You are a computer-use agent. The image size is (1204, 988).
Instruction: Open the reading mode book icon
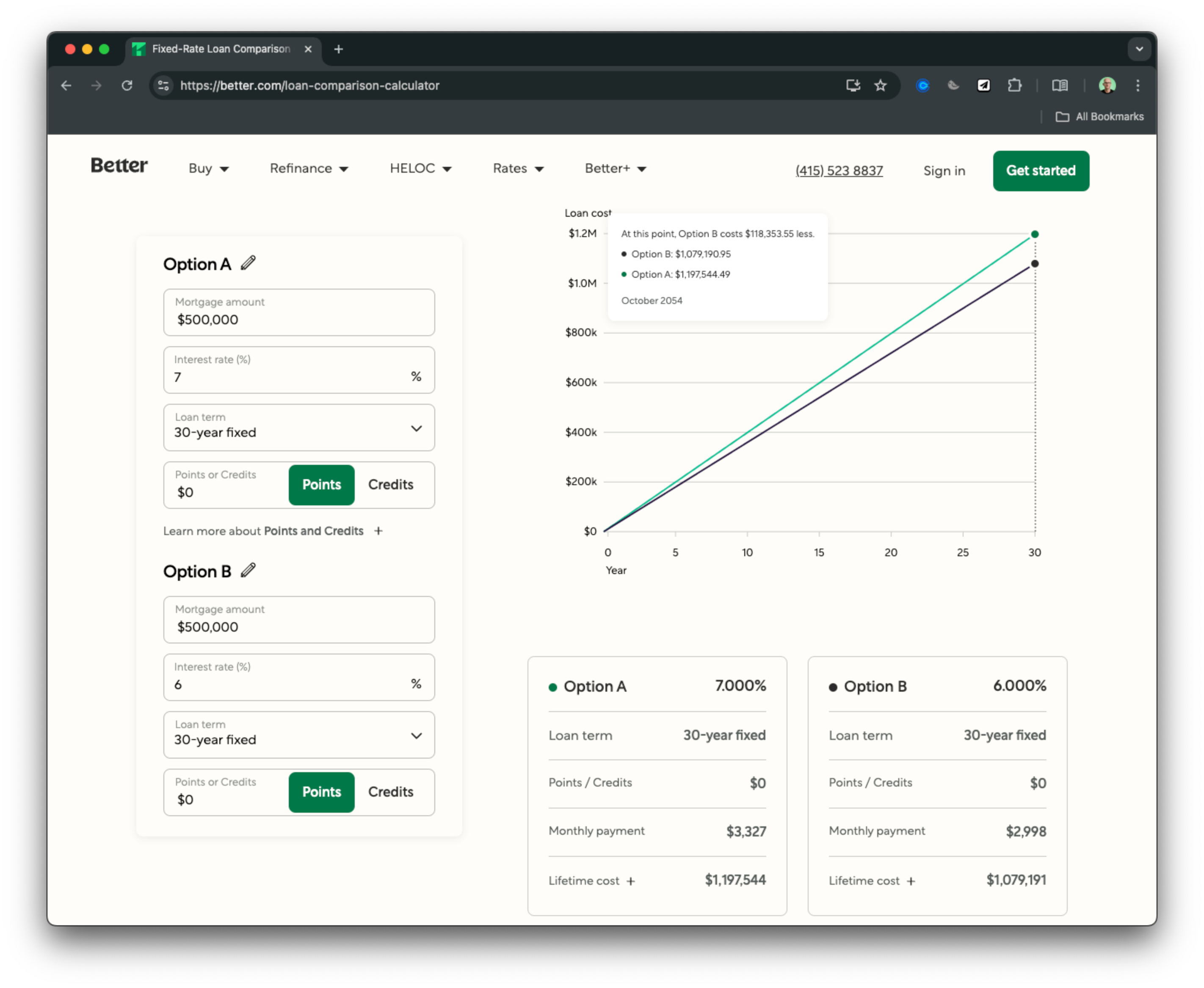click(1059, 86)
